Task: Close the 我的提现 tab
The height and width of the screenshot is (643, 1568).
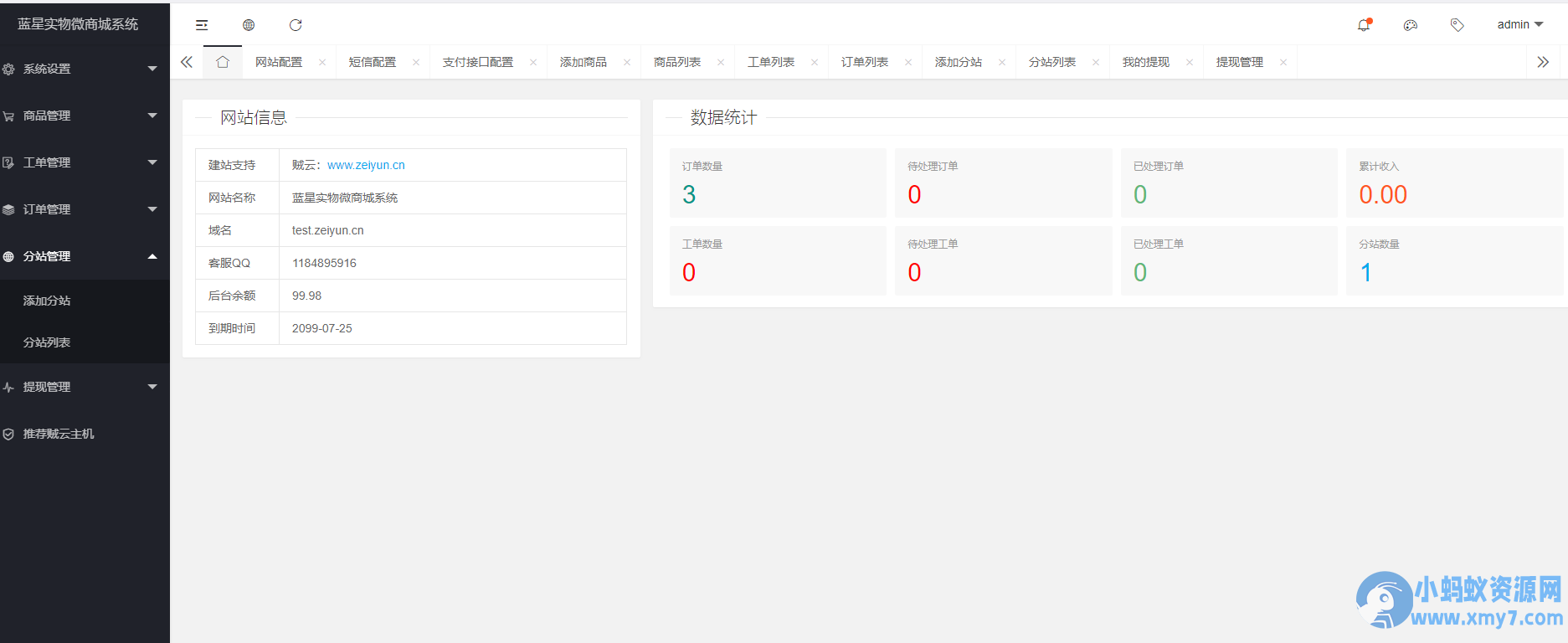Action: [1190, 63]
